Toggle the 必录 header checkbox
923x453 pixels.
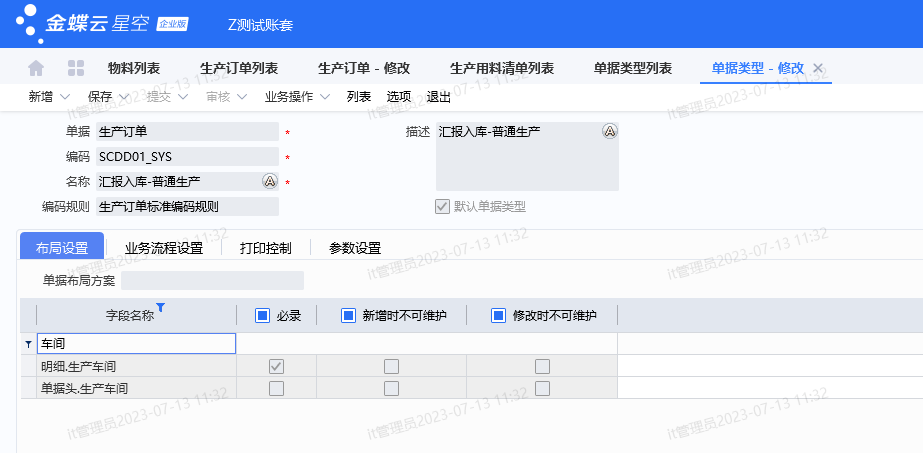263,316
